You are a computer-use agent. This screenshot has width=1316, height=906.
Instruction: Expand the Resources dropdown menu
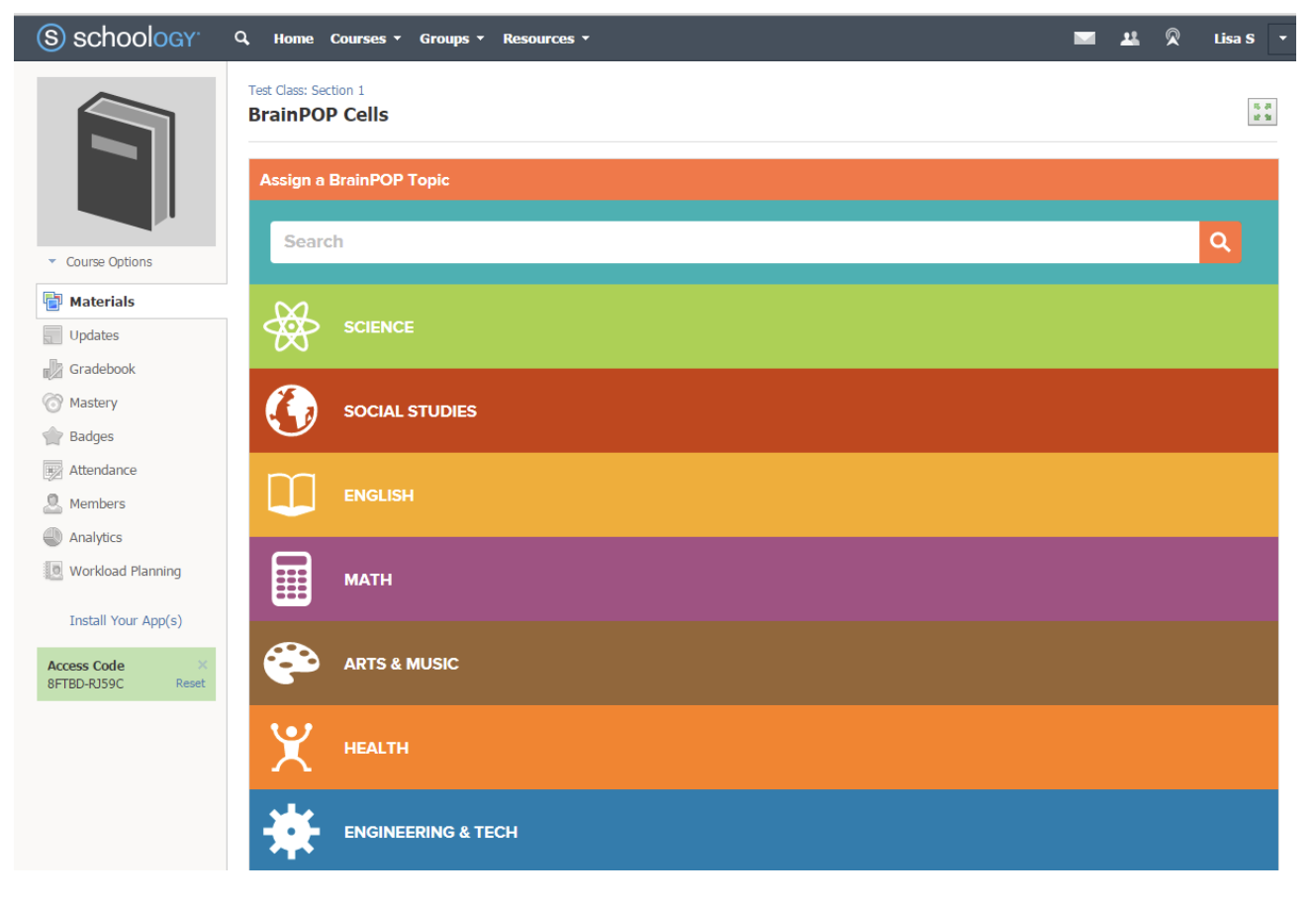point(546,39)
